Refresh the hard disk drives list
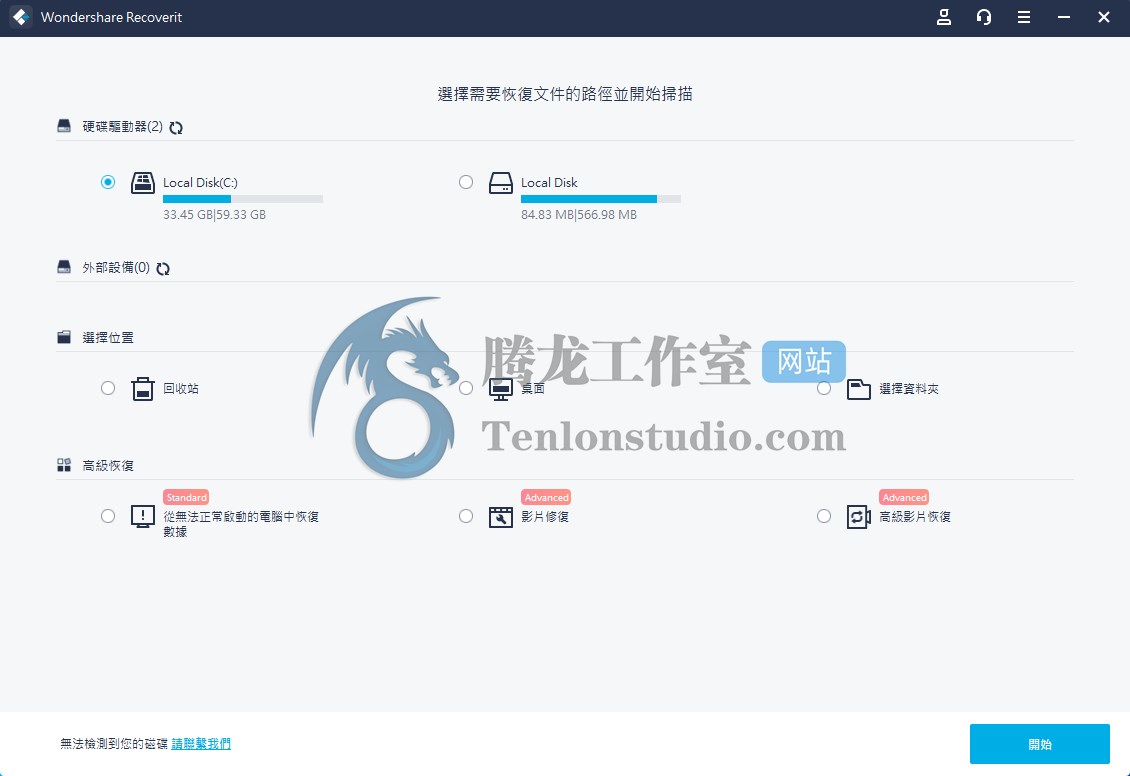Viewport: 1130px width, 776px height. [176, 128]
